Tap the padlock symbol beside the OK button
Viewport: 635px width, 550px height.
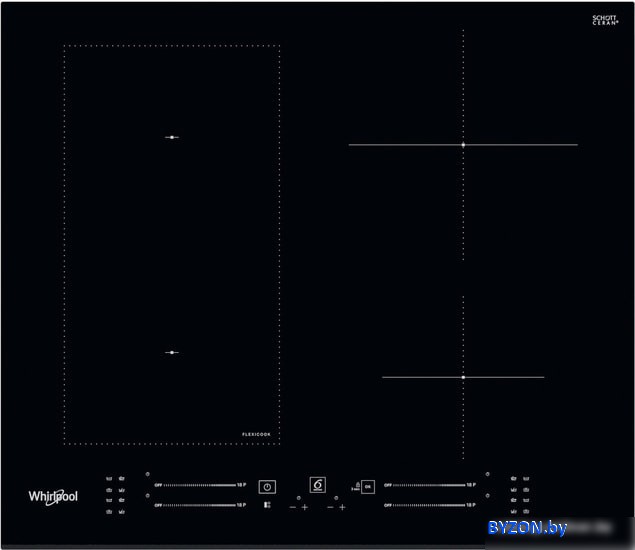coord(358,484)
